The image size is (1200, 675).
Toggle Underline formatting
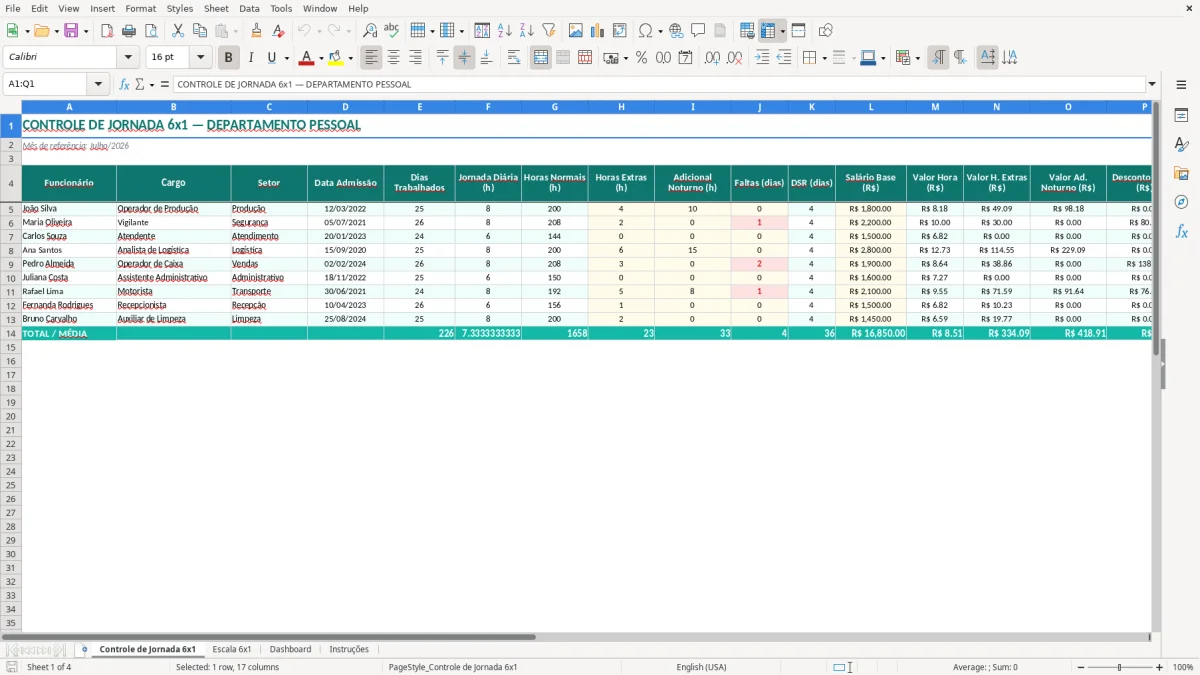[271, 58]
